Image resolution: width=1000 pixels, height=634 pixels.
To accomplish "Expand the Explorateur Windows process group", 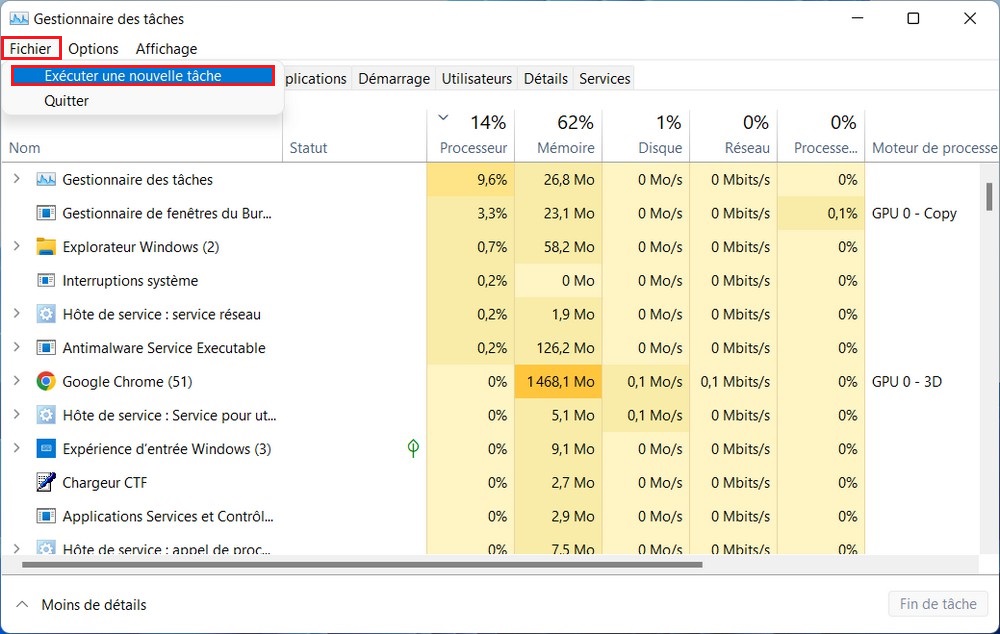I will pos(16,247).
